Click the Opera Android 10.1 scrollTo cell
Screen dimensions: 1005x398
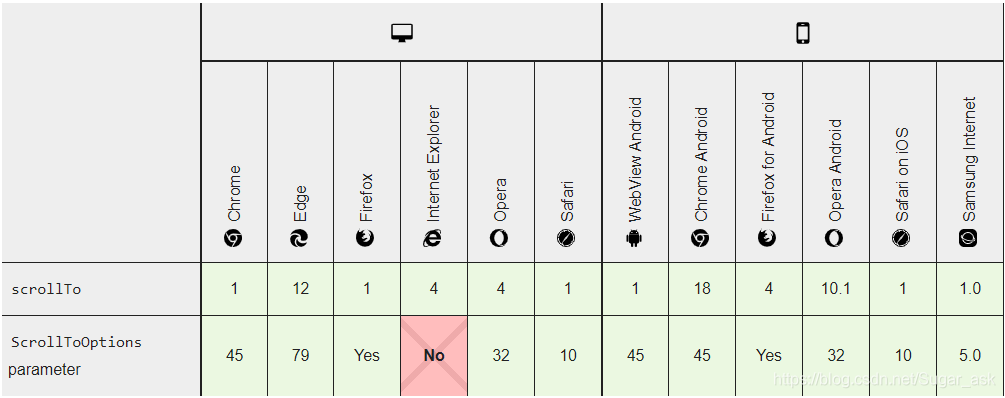click(x=836, y=288)
